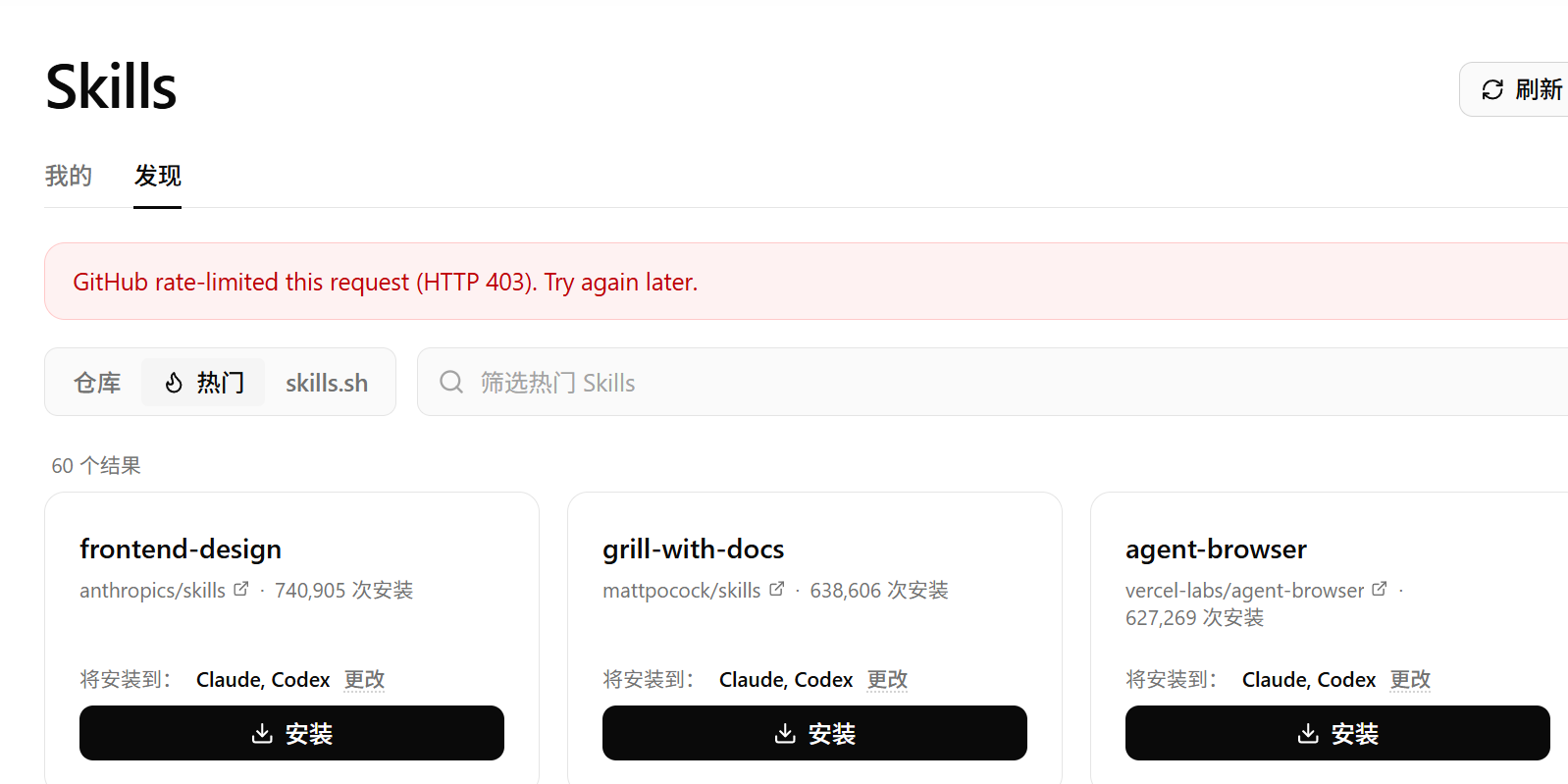Open the vercel-labs/agent-browser repository link
1568x784 pixels.
[x=1244, y=591]
